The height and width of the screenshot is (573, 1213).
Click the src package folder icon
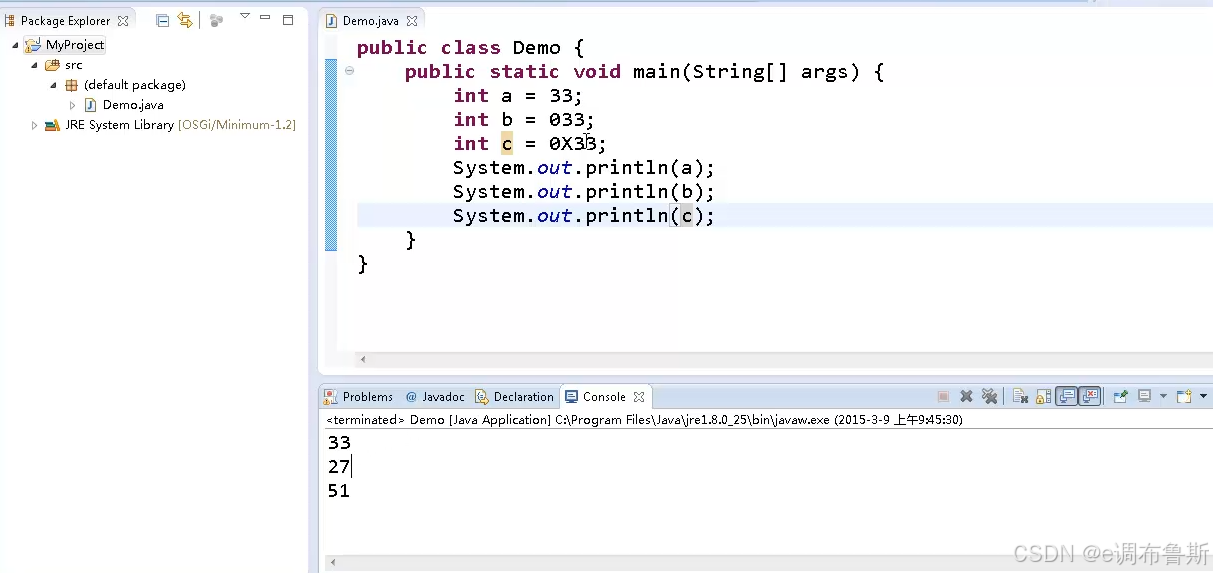pyautogui.click(x=52, y=65)
